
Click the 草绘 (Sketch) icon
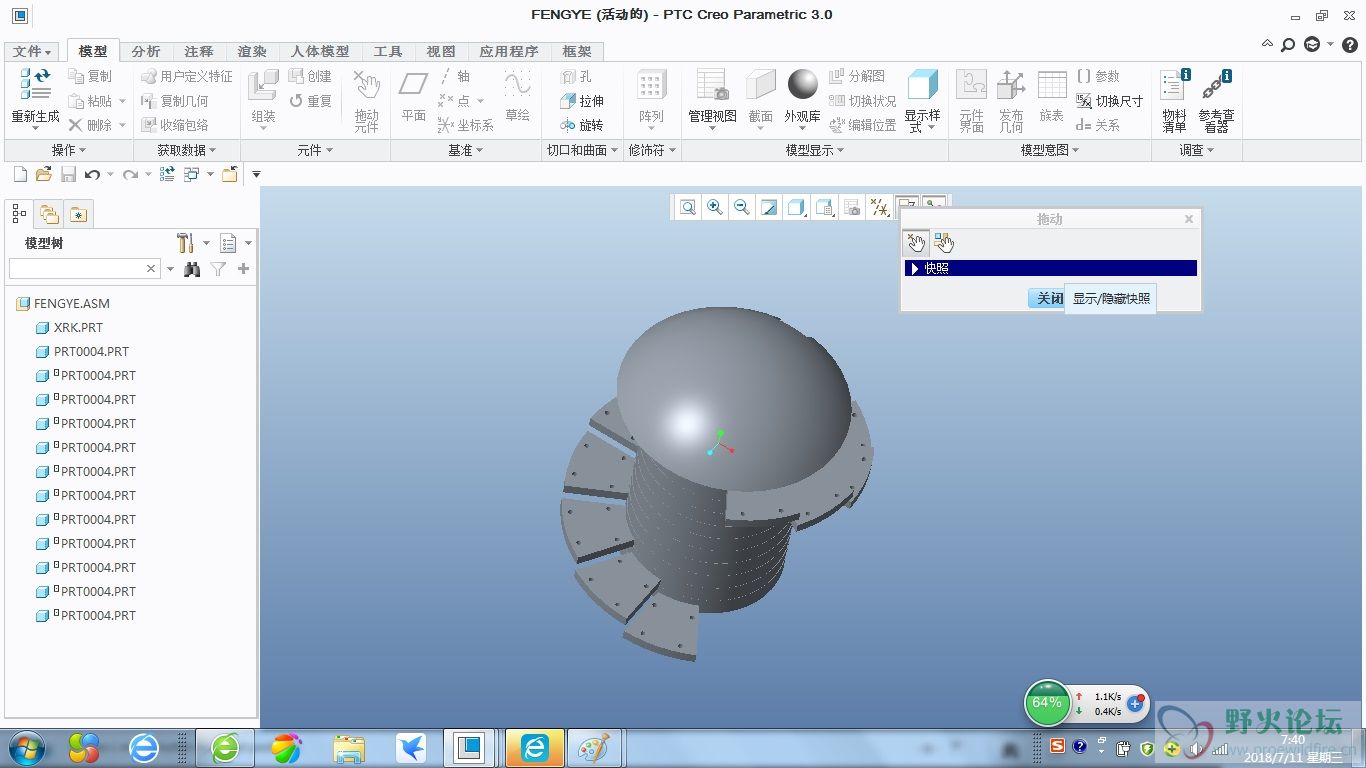coord(517,85)
